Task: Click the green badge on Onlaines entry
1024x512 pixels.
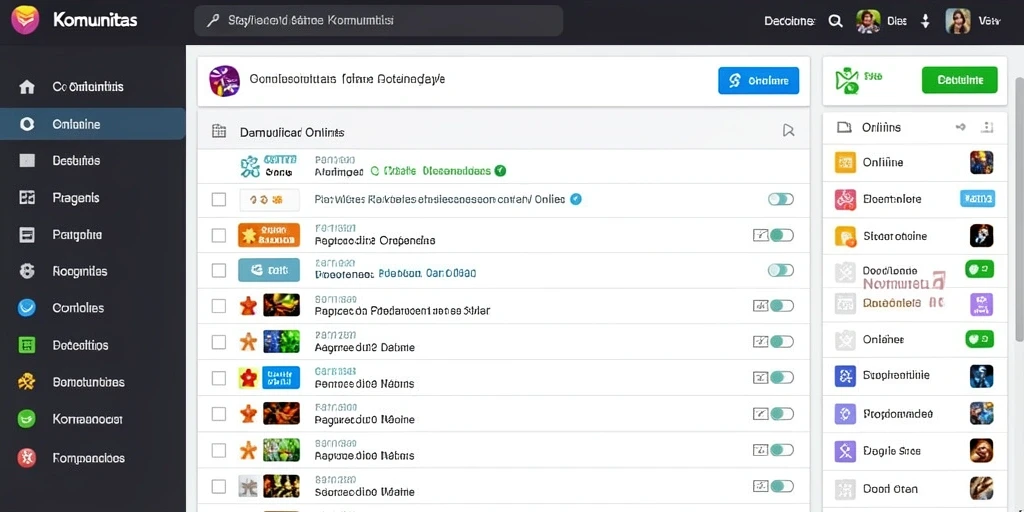Action: [979, 339]
